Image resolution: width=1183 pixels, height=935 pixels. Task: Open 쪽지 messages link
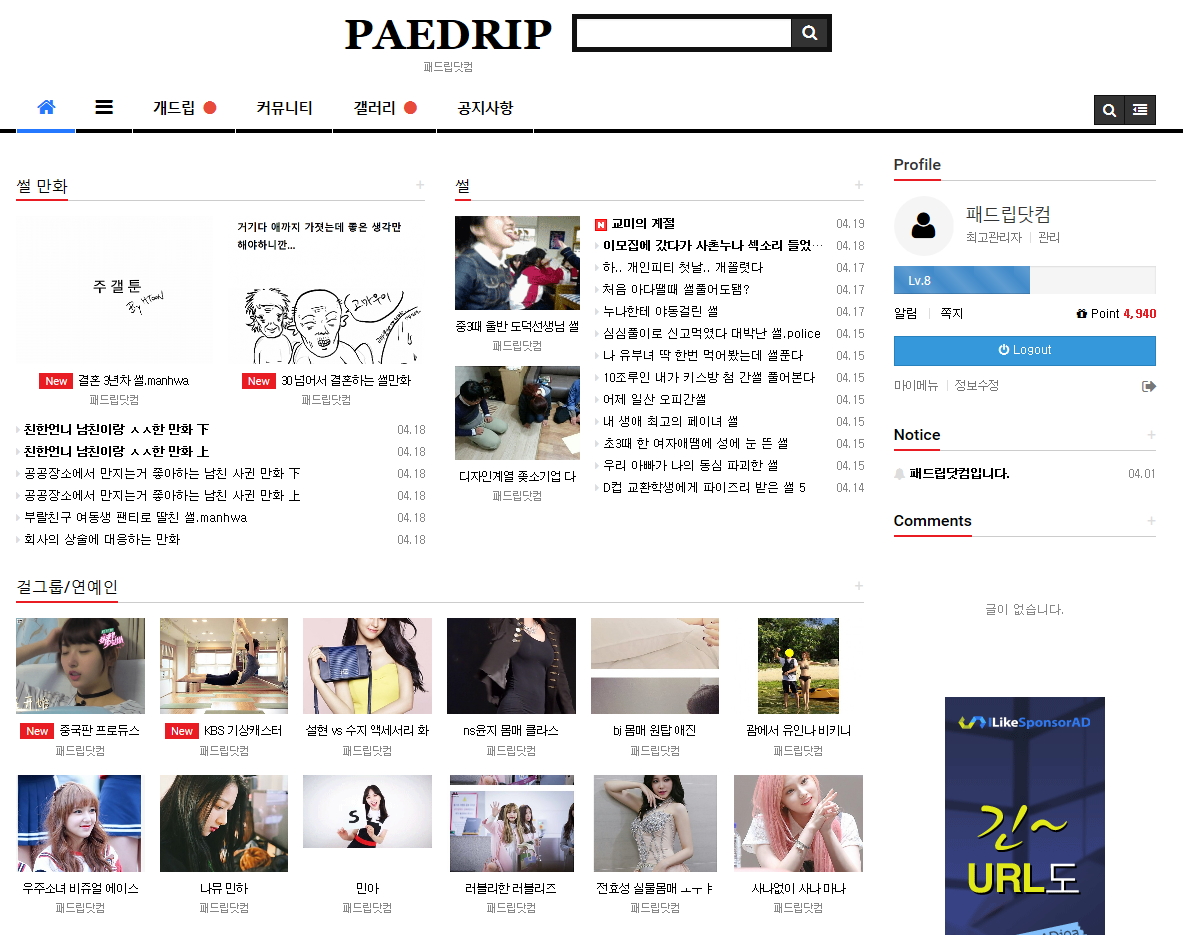point(951,313)
